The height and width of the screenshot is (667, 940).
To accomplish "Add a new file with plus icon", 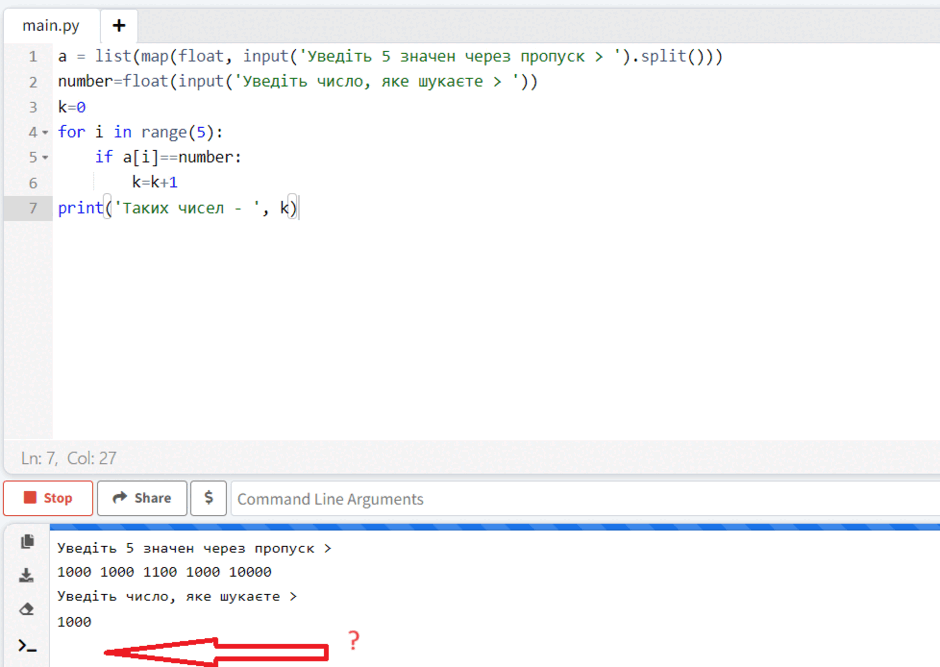I will pyautogui.click(x=119, y=26).
